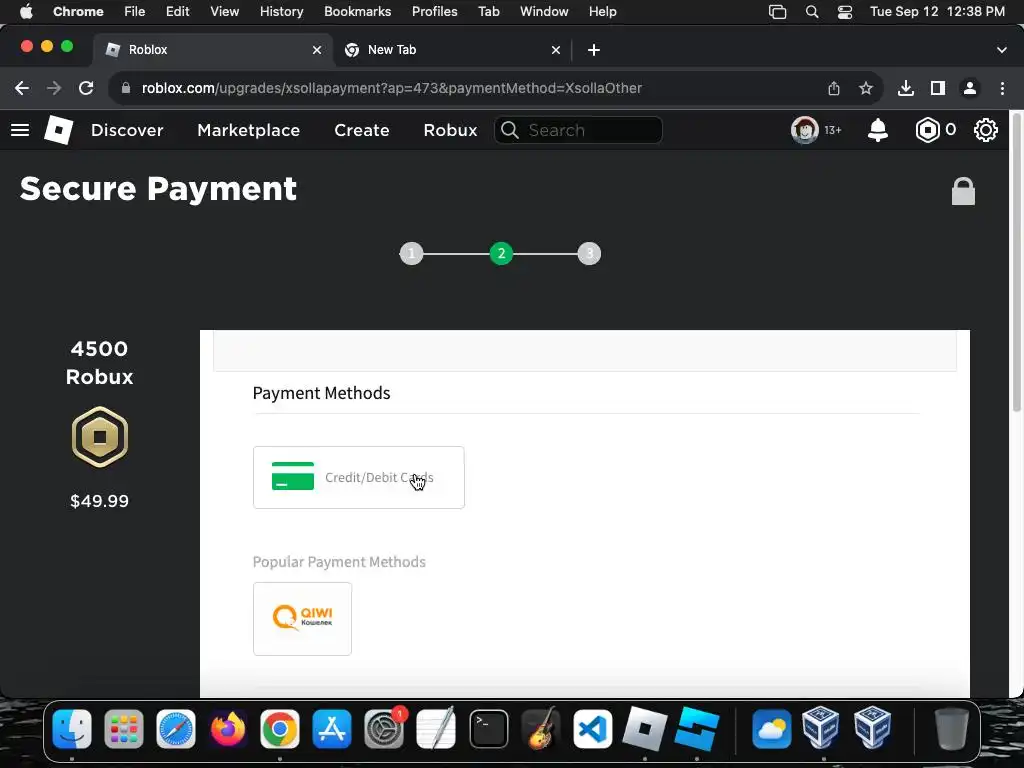This screenshot has width=1024, height=768.
Task: Click the share page icon in address bar
Action: click(x=834, y=88)
